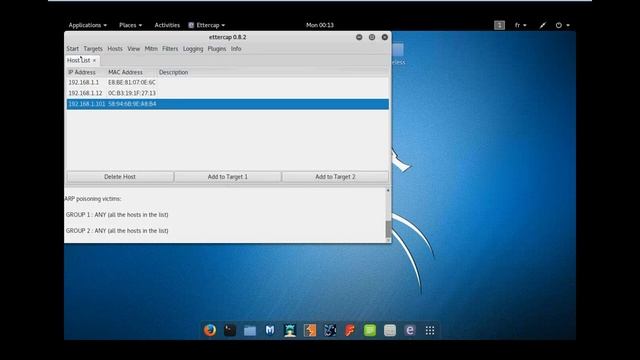The height and width of the screenshot is (360, 640).
Task: Open the green notes icon in dock
Action: pos(370,330)
